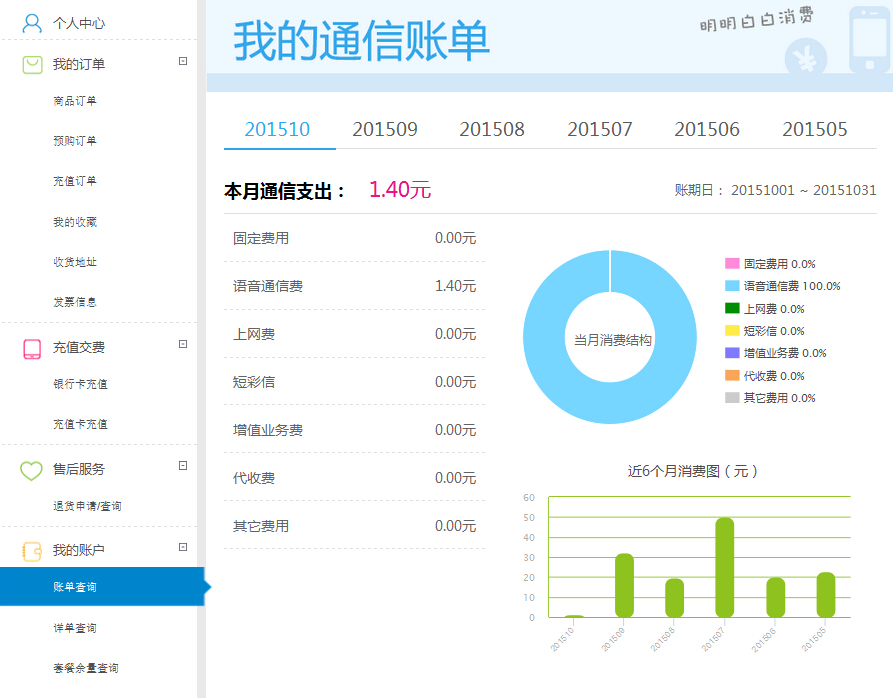Click green 上网费 legend swatch
This screenshot has width=893, height=698.
tap(732, 308)
